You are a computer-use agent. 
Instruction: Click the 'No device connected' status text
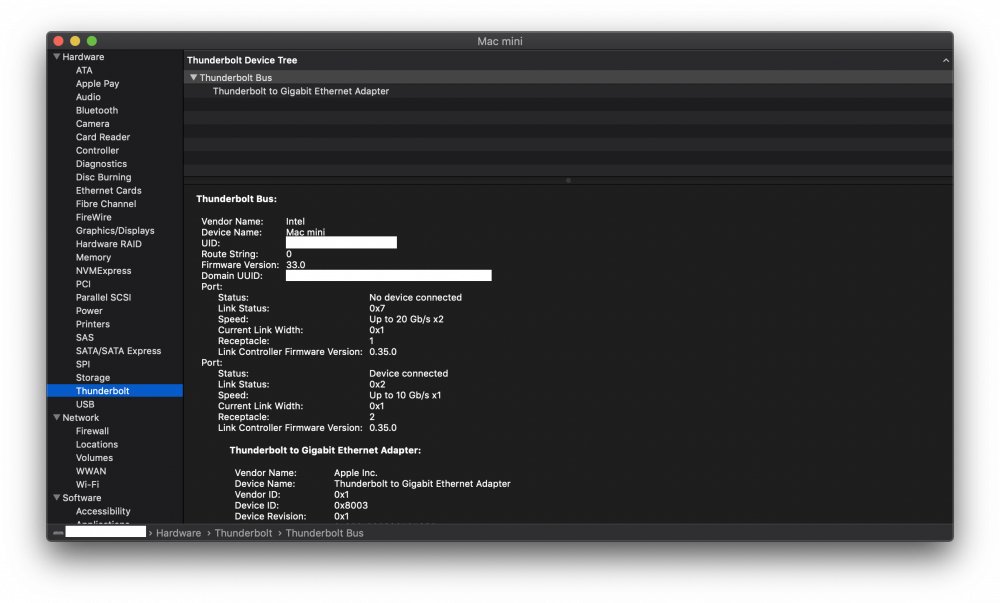pos(415,297)
